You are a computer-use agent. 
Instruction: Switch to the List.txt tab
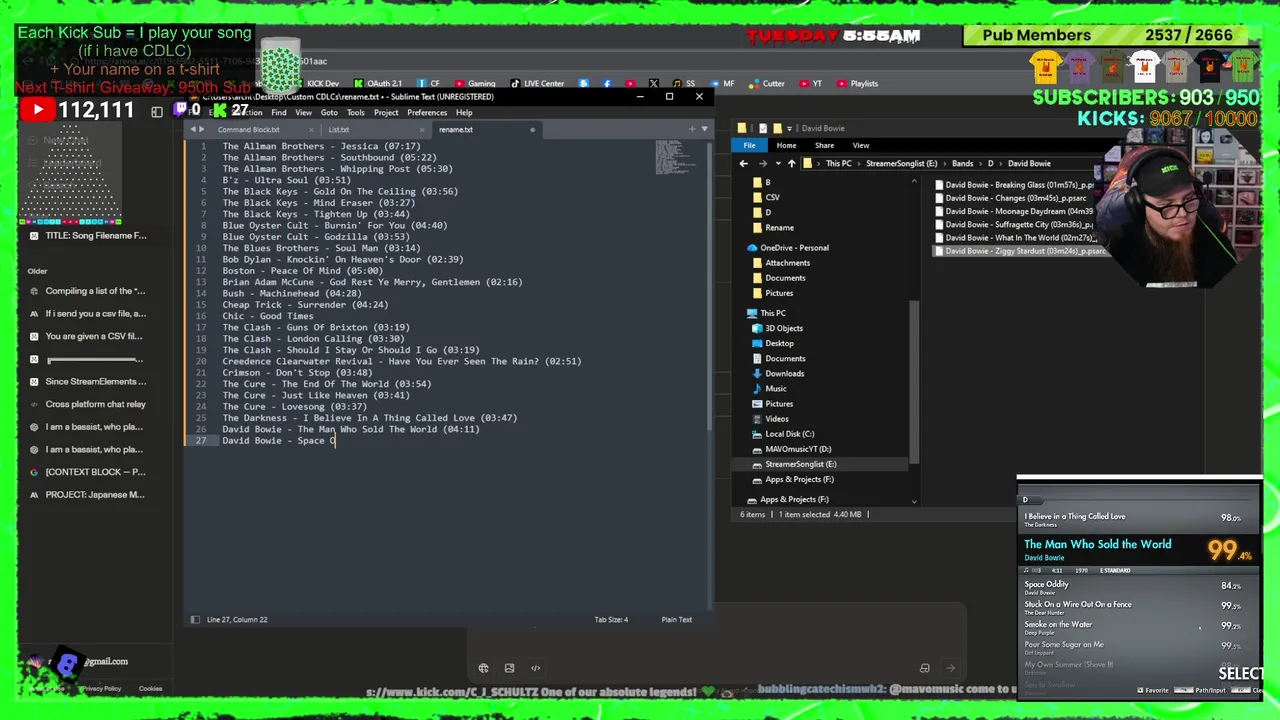coord(339,129)
